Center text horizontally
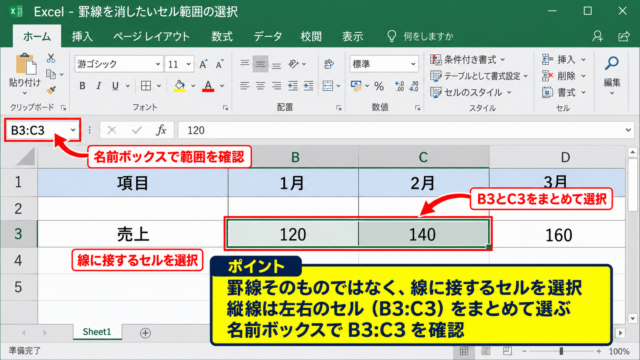 (260, 86)
